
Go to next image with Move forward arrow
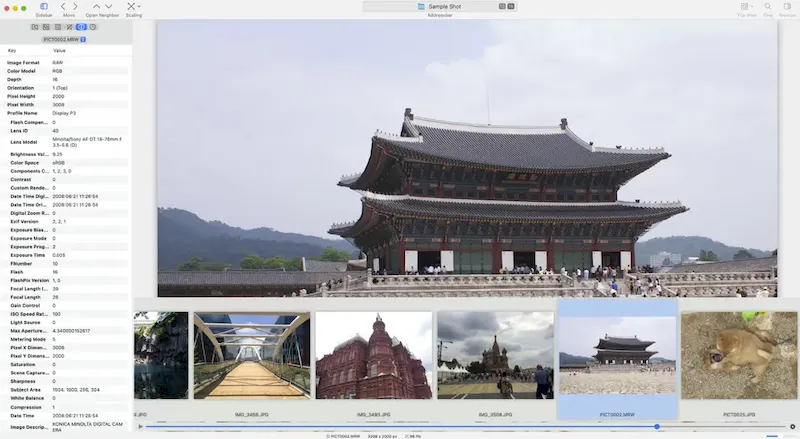point(75,7)
